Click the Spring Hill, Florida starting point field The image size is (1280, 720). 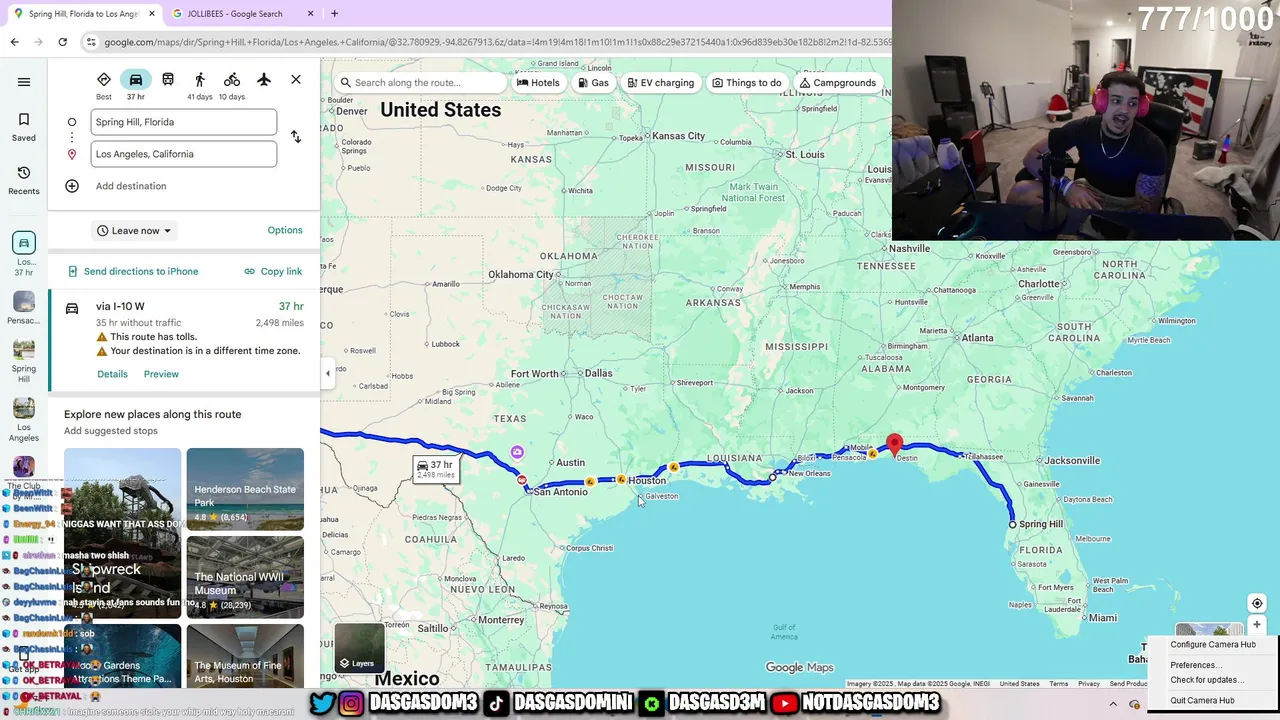(x=183, y=122)
